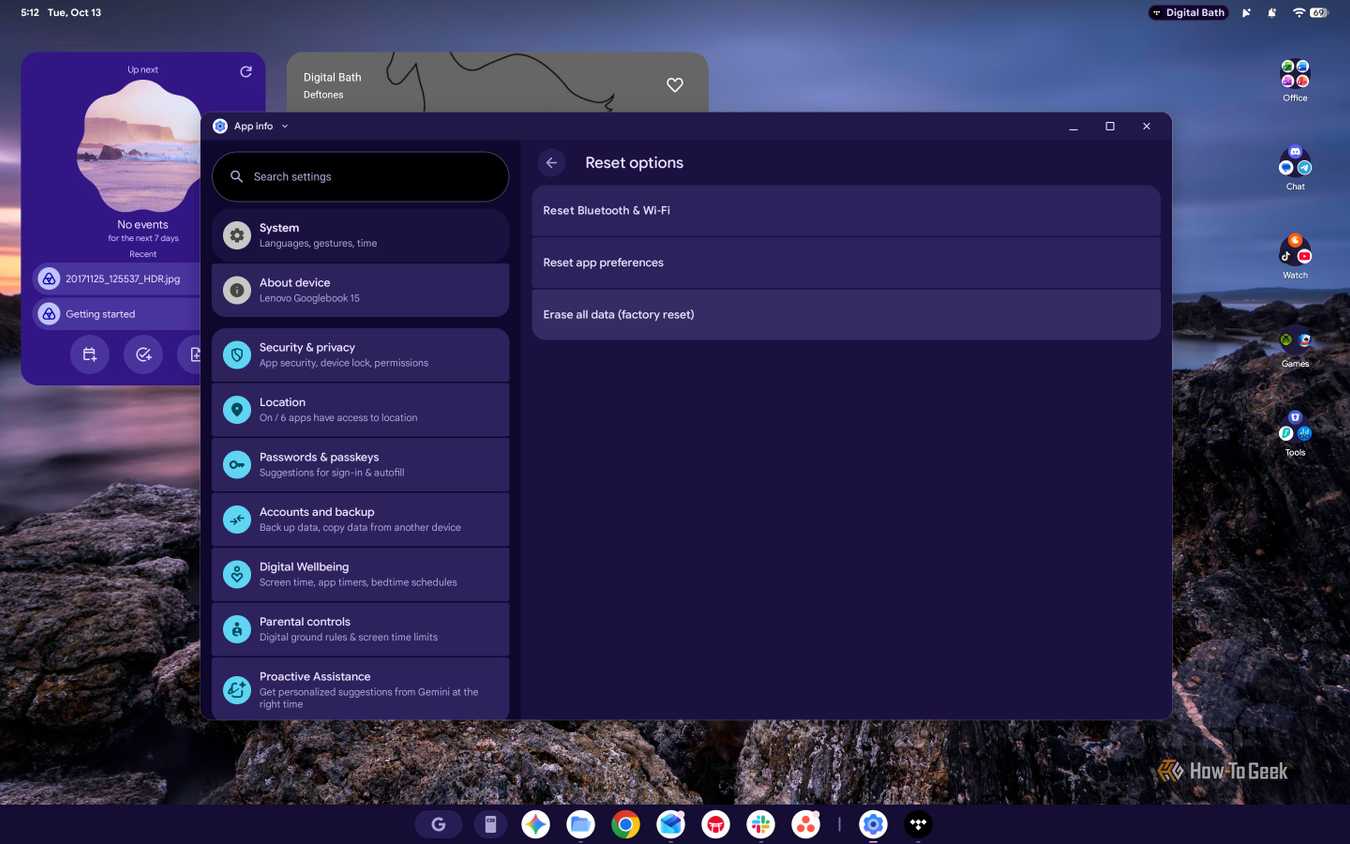Image resolution: width=1350 pixels, height=844 pixels.
Task: Click the Wi-Fi icon in the status bar
Action: (1299, 13)
